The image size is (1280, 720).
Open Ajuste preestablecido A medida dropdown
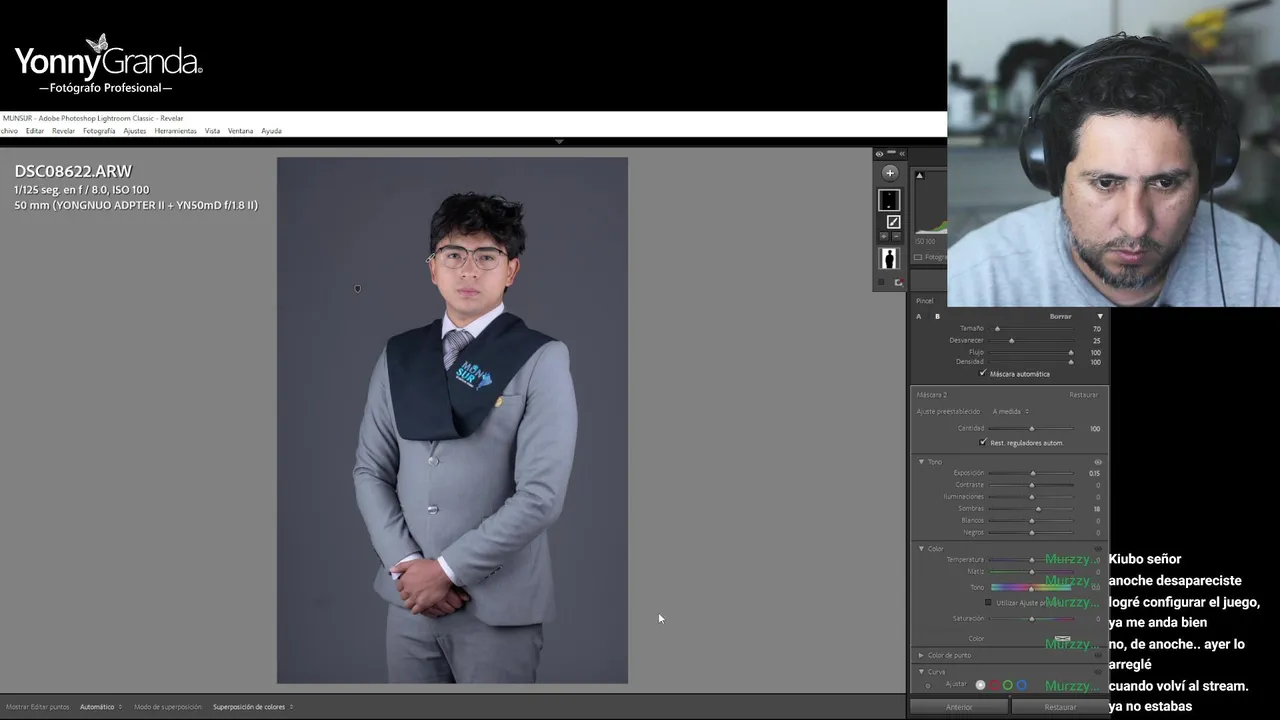1010,412
